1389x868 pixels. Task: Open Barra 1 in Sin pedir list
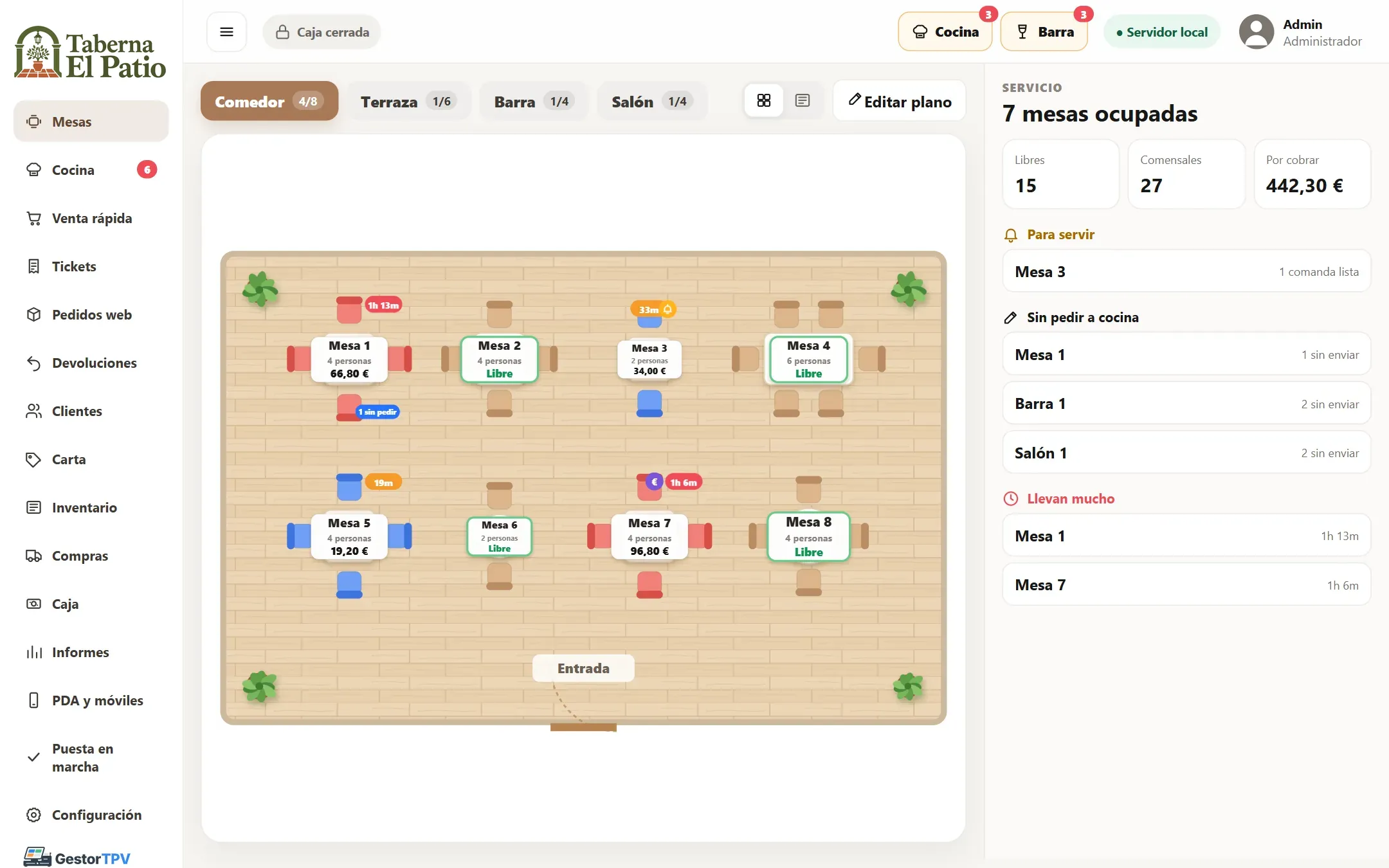click(x=1186, y=404)
